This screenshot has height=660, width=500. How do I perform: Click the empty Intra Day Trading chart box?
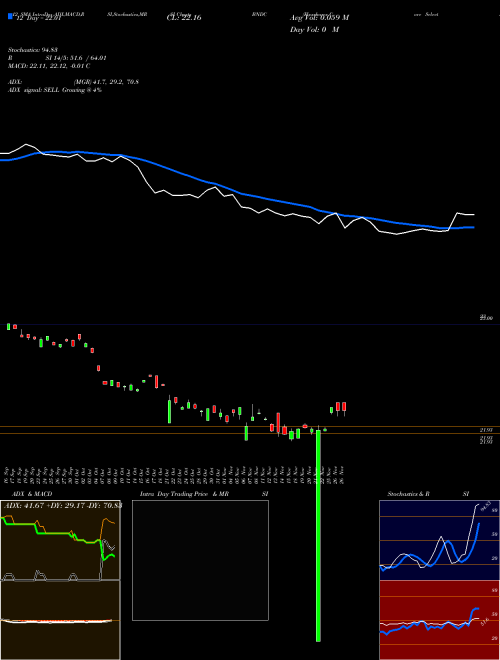(200, 560)
